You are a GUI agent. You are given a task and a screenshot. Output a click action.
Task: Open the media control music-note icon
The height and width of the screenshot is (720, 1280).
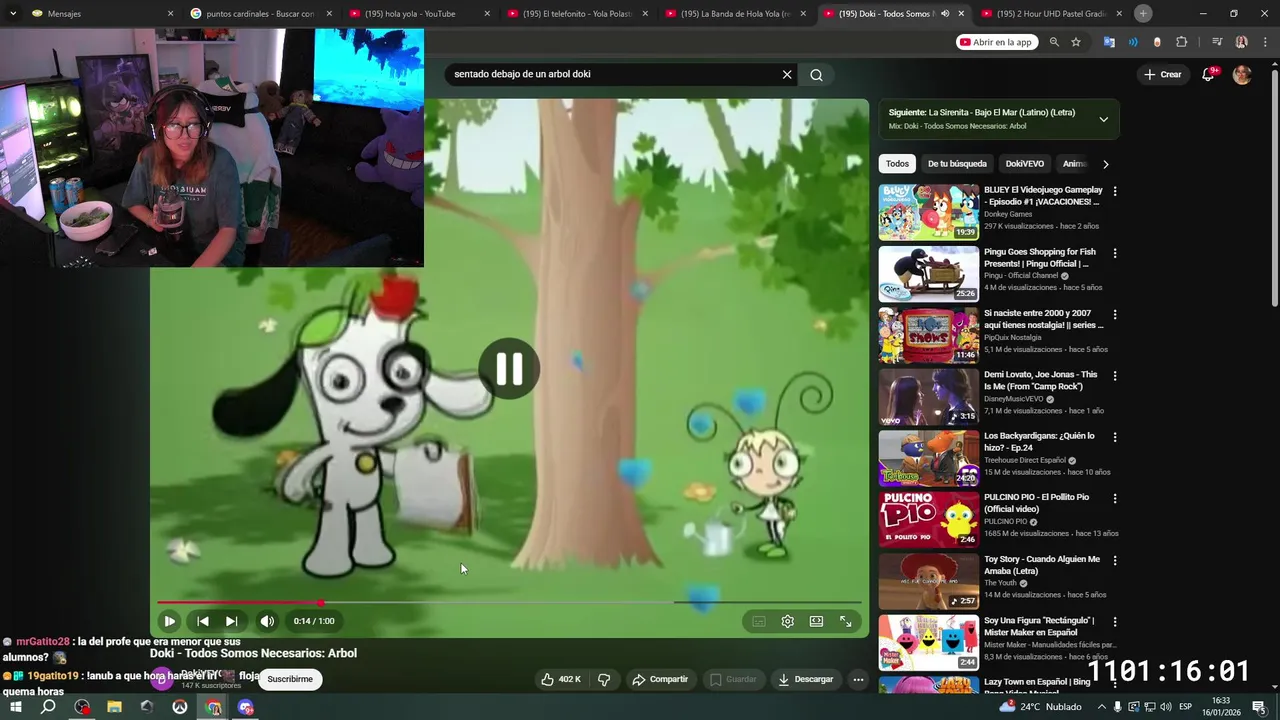(x=1217, y=42)
